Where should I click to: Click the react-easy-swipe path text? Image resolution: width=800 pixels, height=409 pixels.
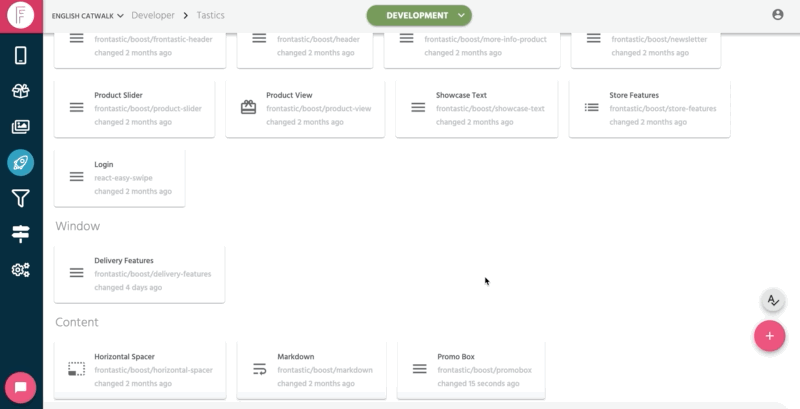(x=123, y=178)
